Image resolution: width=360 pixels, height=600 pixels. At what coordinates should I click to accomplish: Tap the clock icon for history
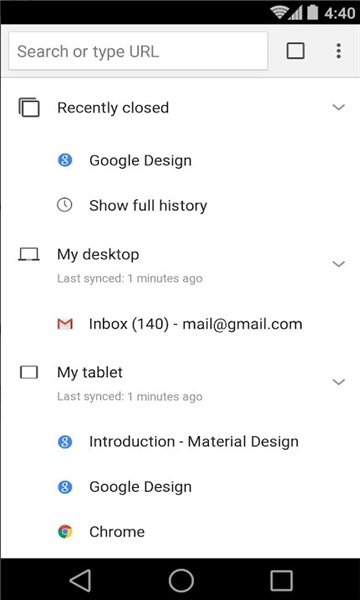pyautogui.click(x=64, y=205)
